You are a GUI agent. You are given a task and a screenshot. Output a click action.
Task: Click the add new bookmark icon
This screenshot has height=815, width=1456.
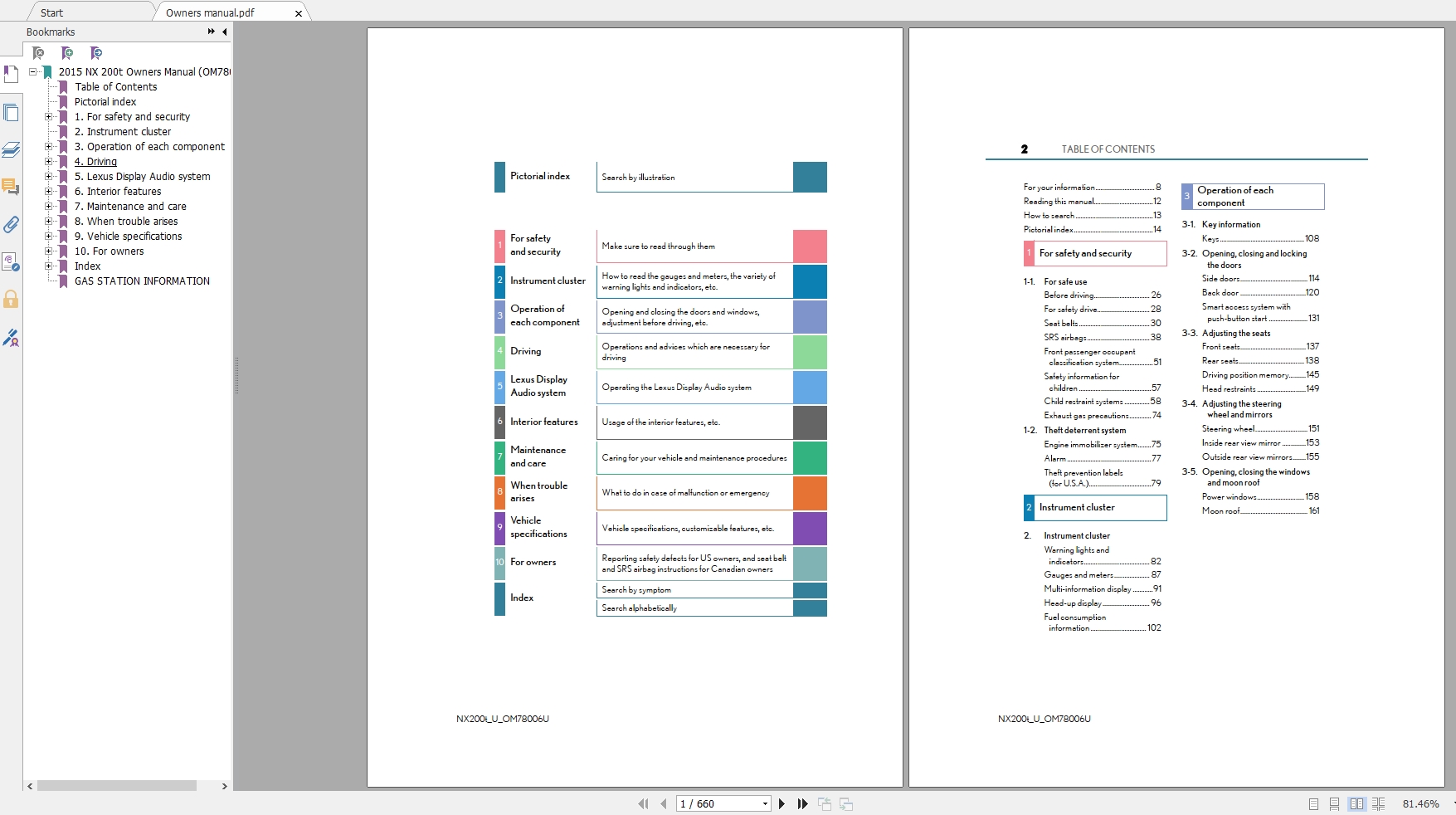click(67, 53)
